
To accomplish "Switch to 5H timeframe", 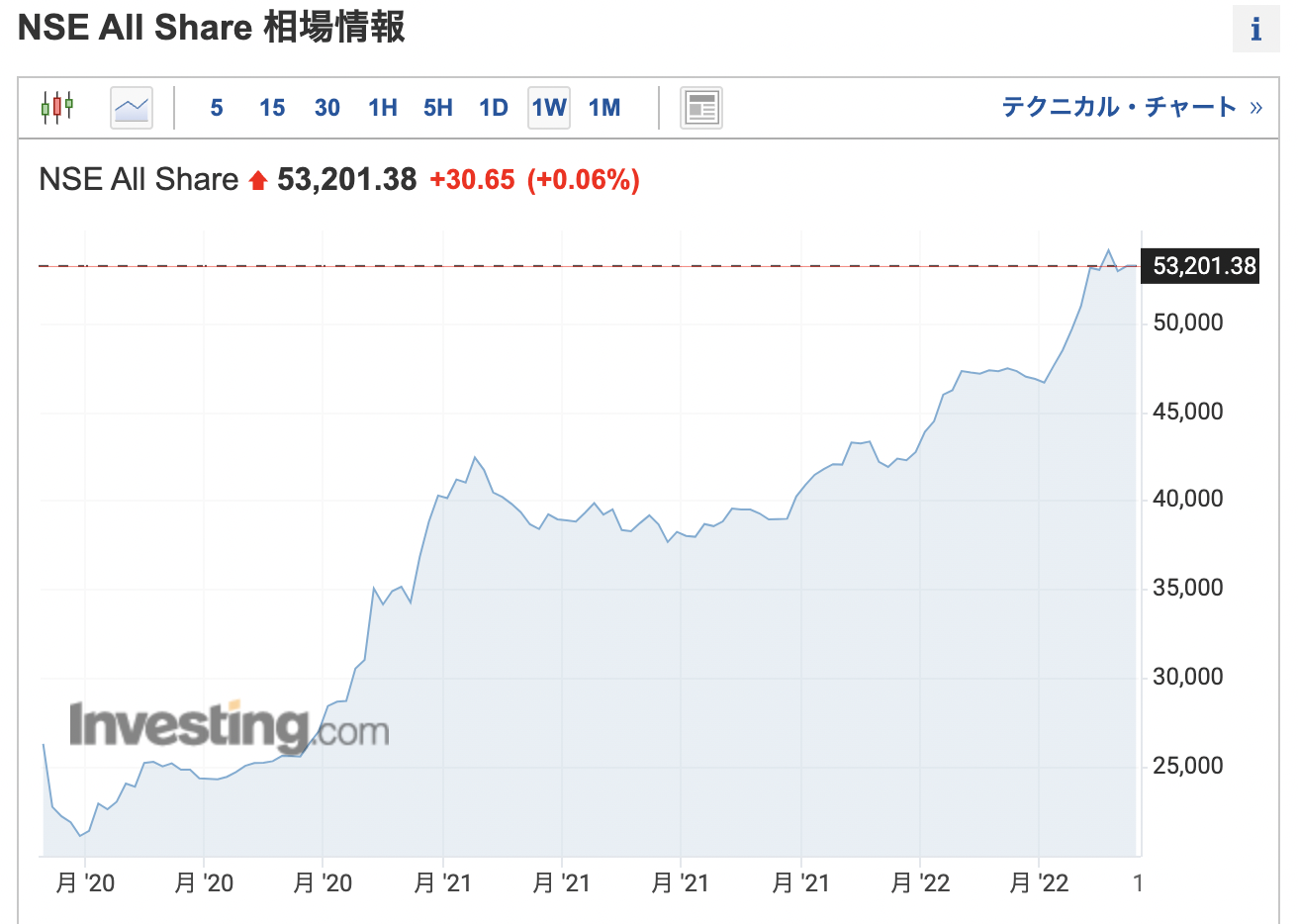I will pyautogui.click(x=438, y=108).
